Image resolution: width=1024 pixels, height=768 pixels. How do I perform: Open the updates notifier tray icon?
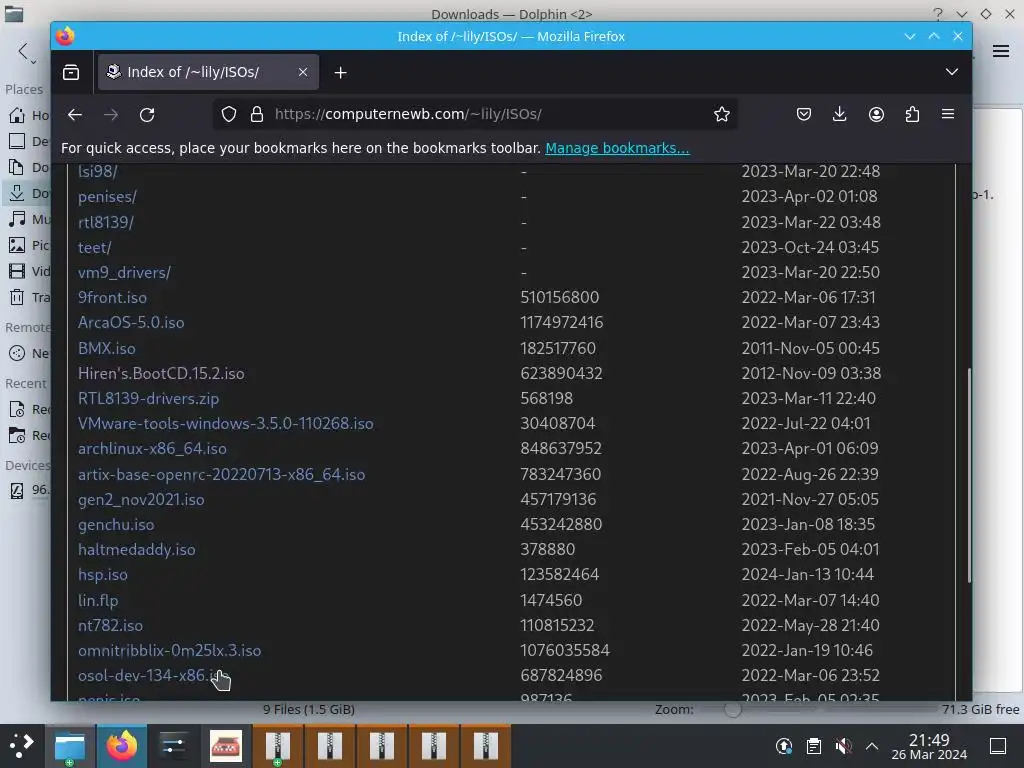tap(784, 746)
